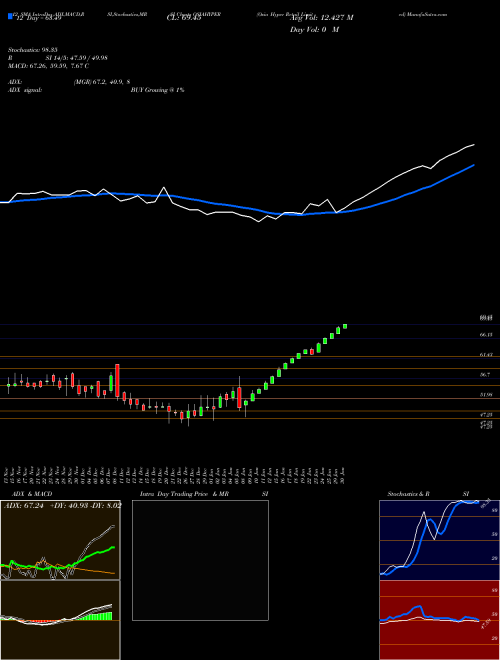Select the '(MGR) 67.2, 40.9, 8' values
This screenshot has height=660, width=500.
pos(104,82)
